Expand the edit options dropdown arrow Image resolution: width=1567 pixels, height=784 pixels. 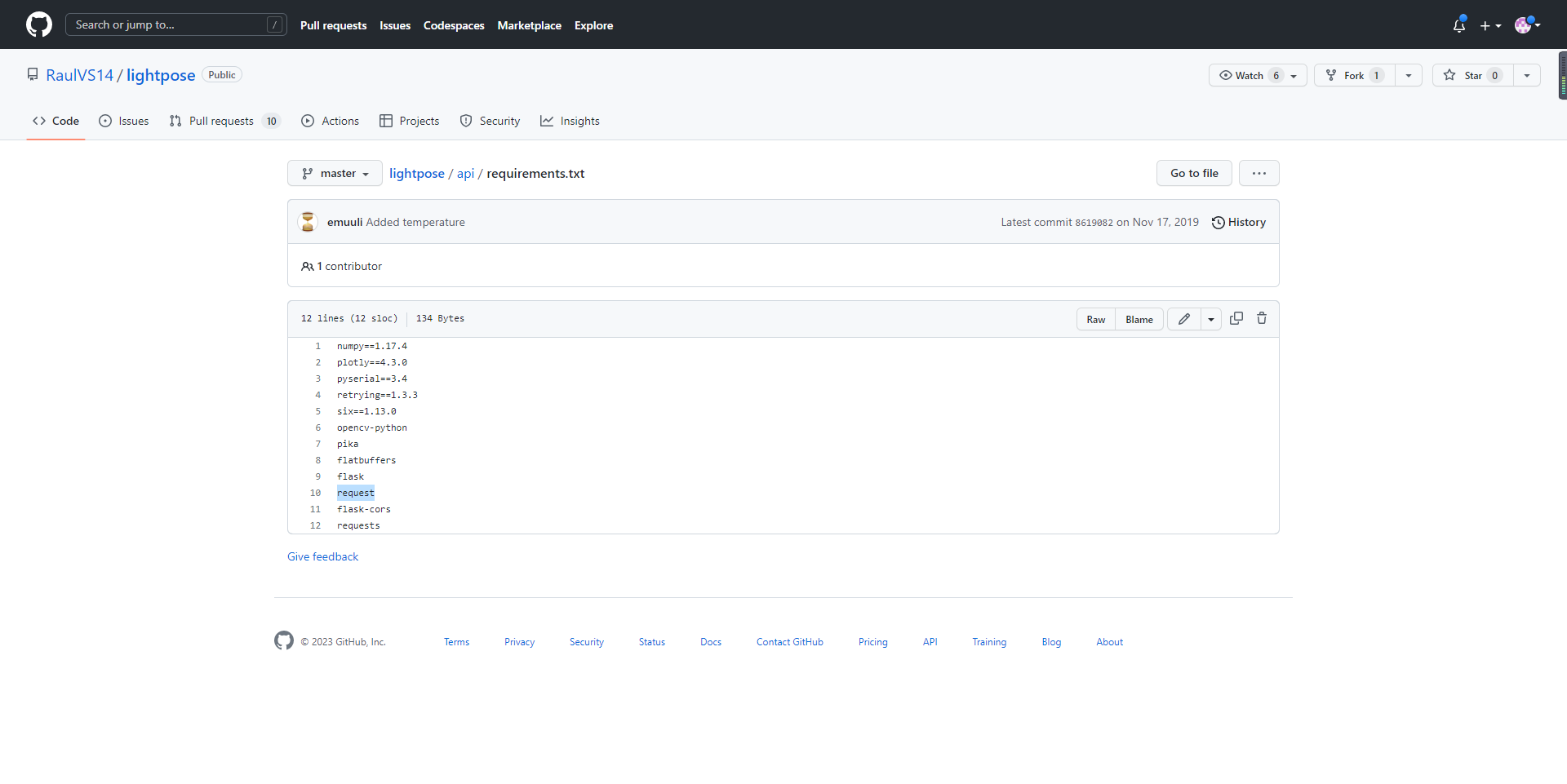(x=1211, y=319)
